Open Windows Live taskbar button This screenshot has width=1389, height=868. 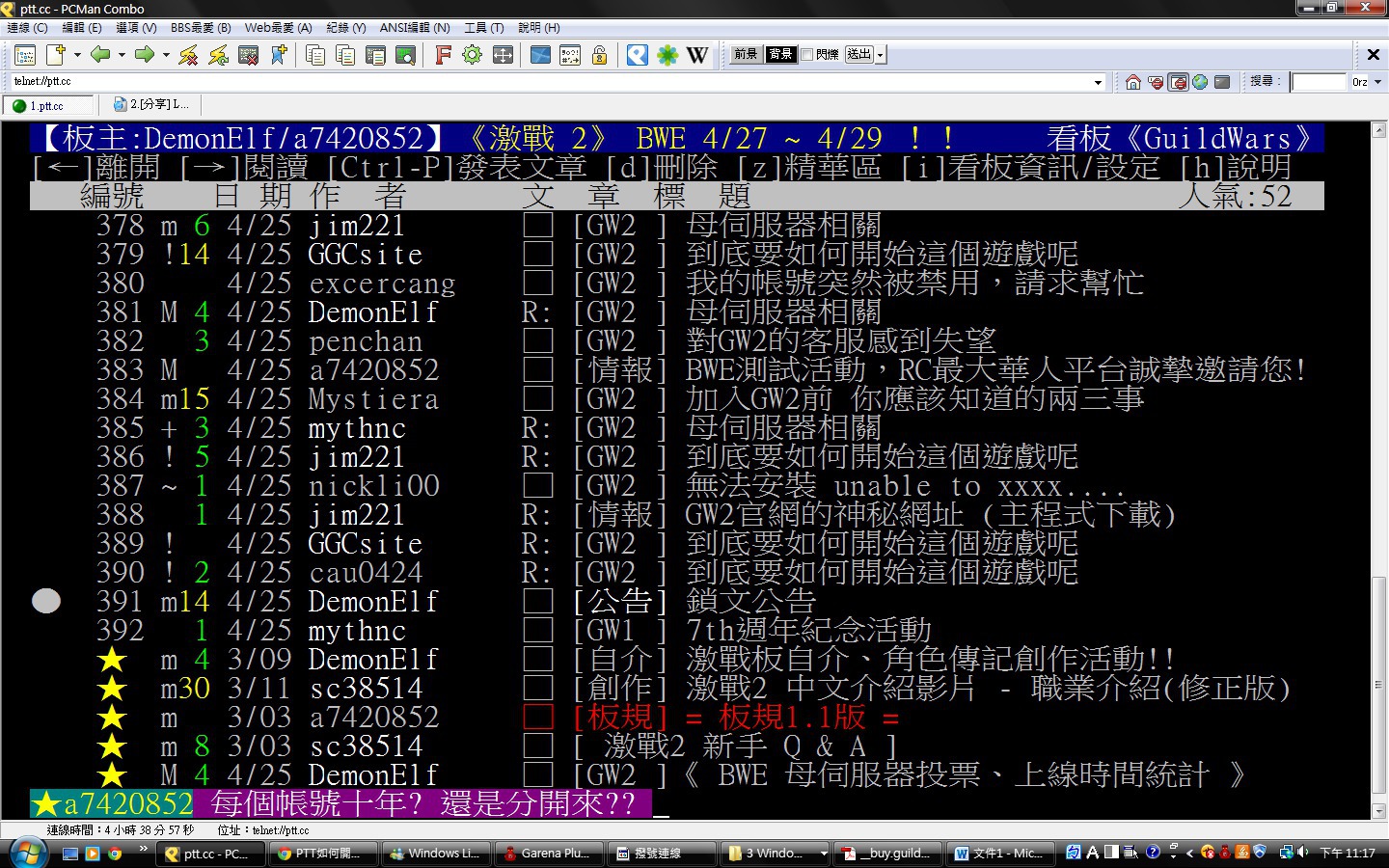point(436,854)
